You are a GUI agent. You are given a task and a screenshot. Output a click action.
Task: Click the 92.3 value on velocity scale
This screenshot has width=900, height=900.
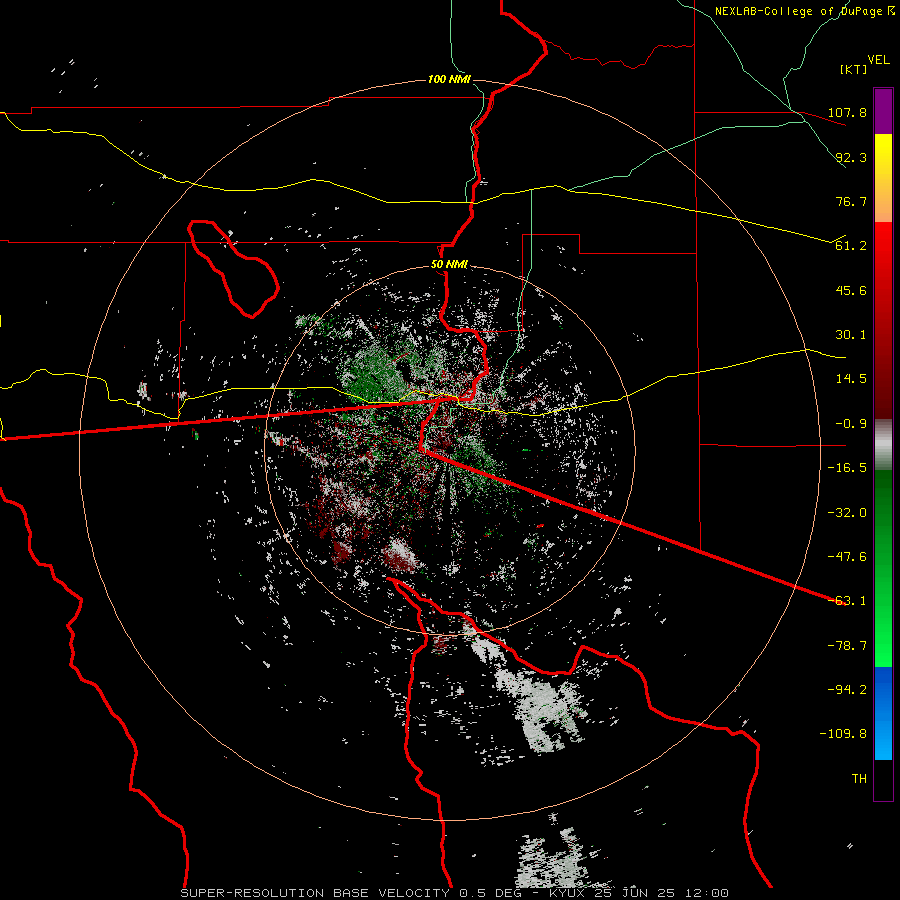point(851,157)
